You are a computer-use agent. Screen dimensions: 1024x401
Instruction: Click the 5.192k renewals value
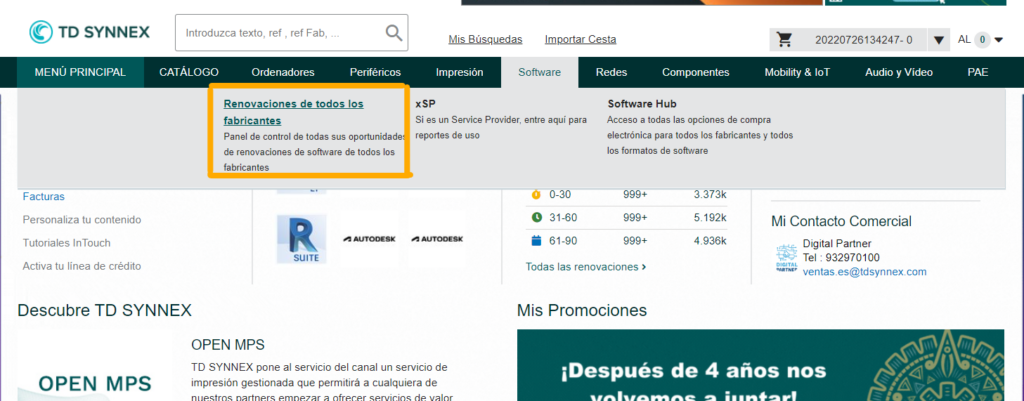point(710,217)
